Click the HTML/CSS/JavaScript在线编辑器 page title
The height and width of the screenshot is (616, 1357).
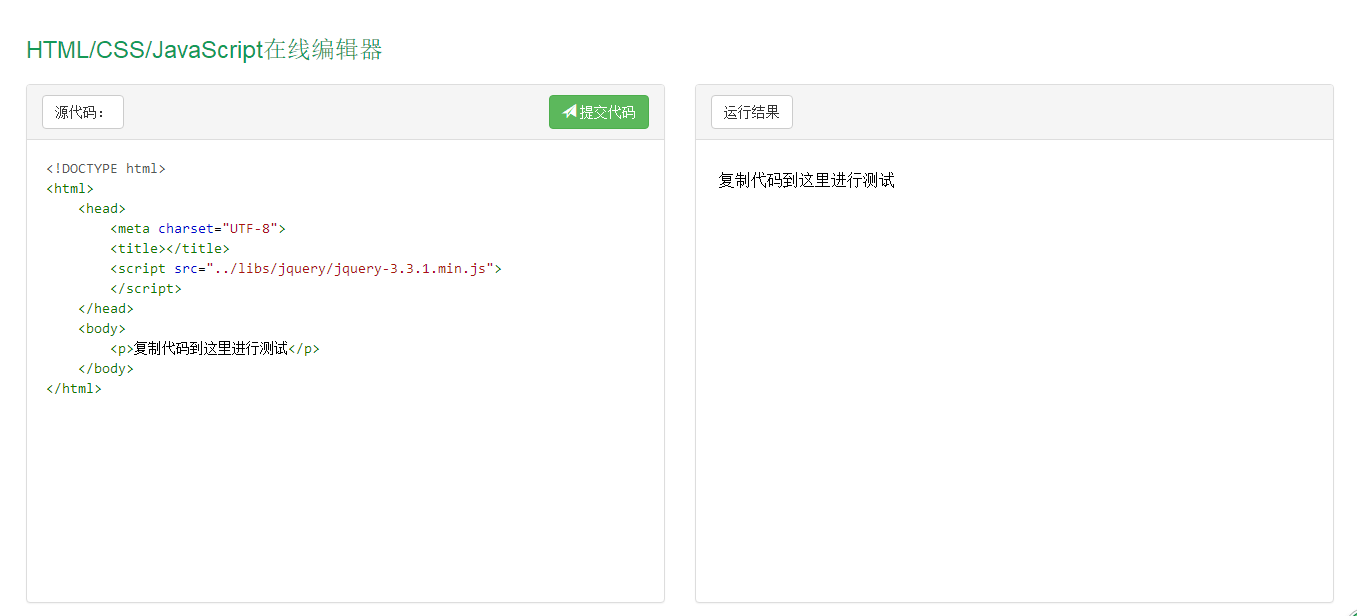[x=204, y=50]
